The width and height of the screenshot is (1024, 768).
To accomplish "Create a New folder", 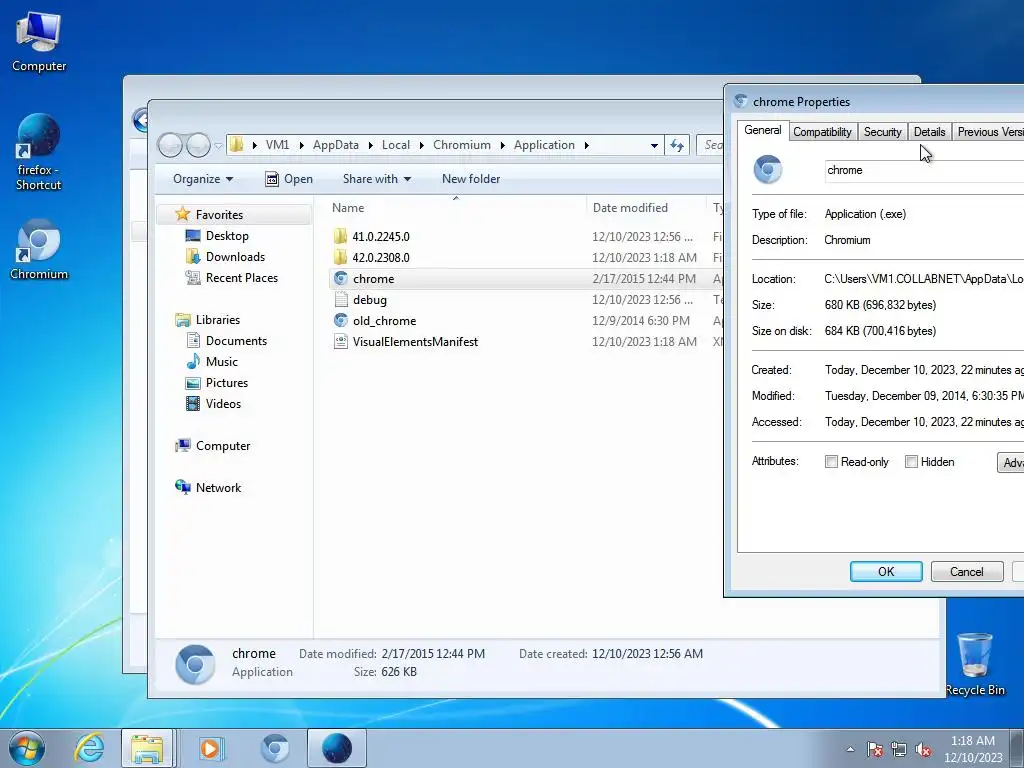I will (471, 179).
